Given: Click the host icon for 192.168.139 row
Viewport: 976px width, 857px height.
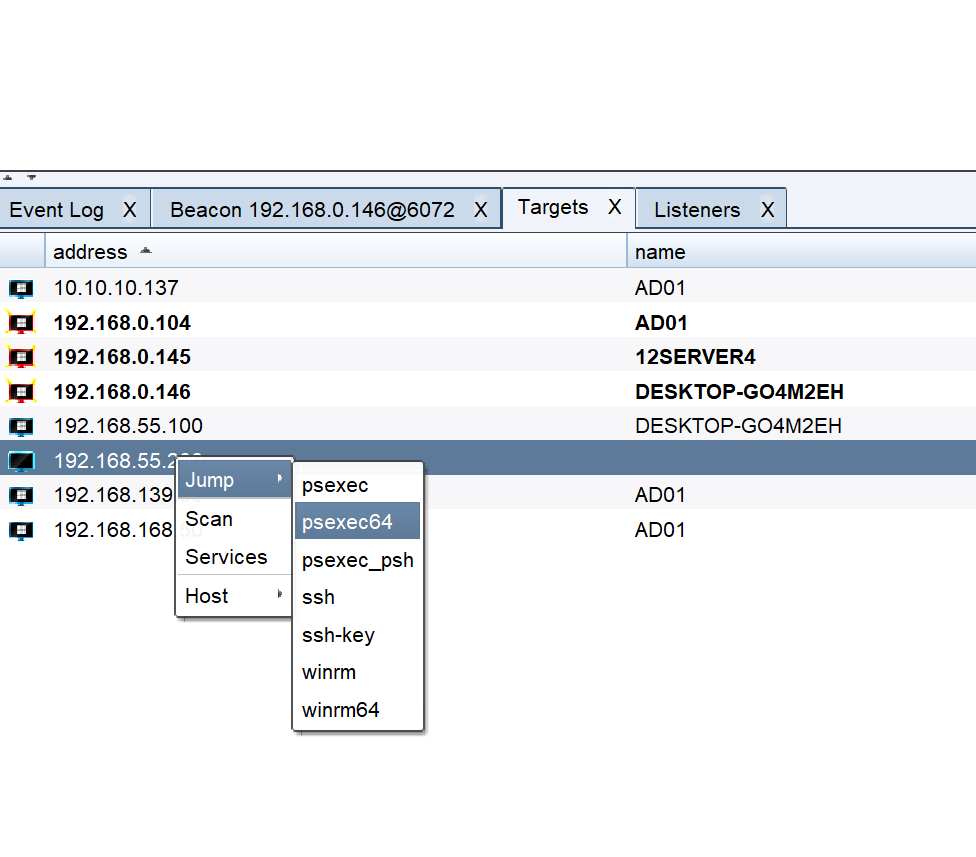Looking at the screenshot, I should [x=21, y=495].
